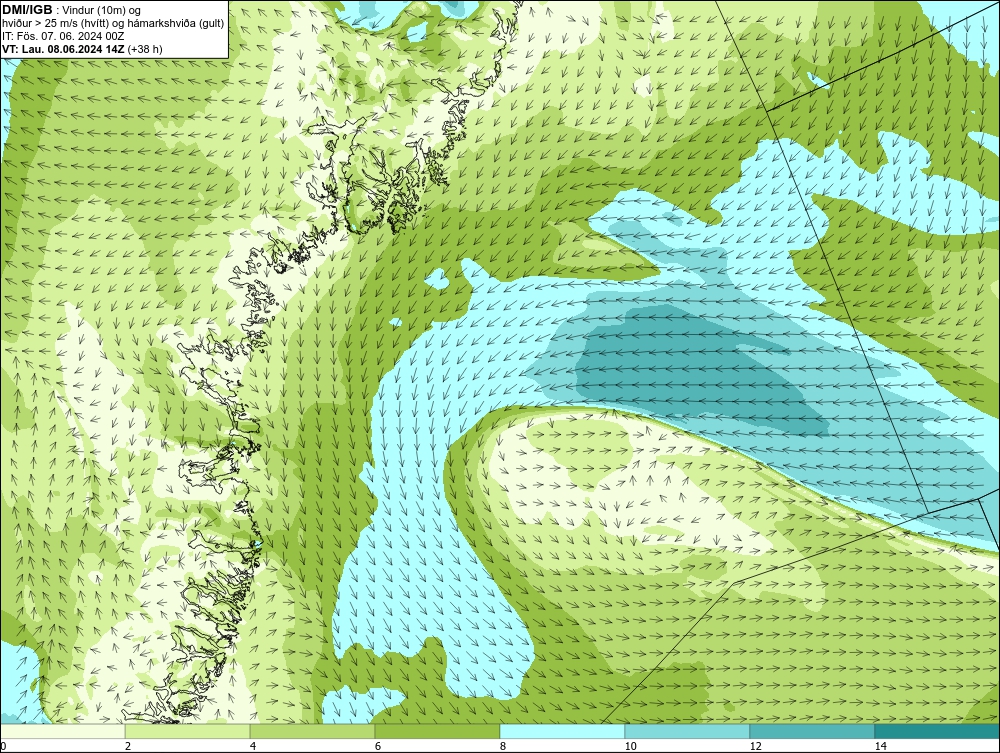Click the legend label '6'
Viewport: 1000px width, 753px height.
[378, 746]
